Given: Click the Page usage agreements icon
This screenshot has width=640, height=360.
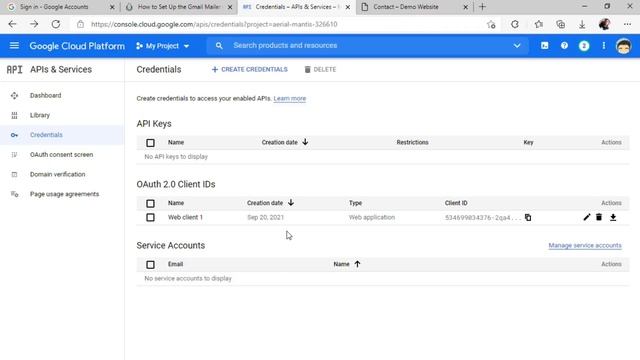Looking at the screenshot, I should click(x=14, y=194).
